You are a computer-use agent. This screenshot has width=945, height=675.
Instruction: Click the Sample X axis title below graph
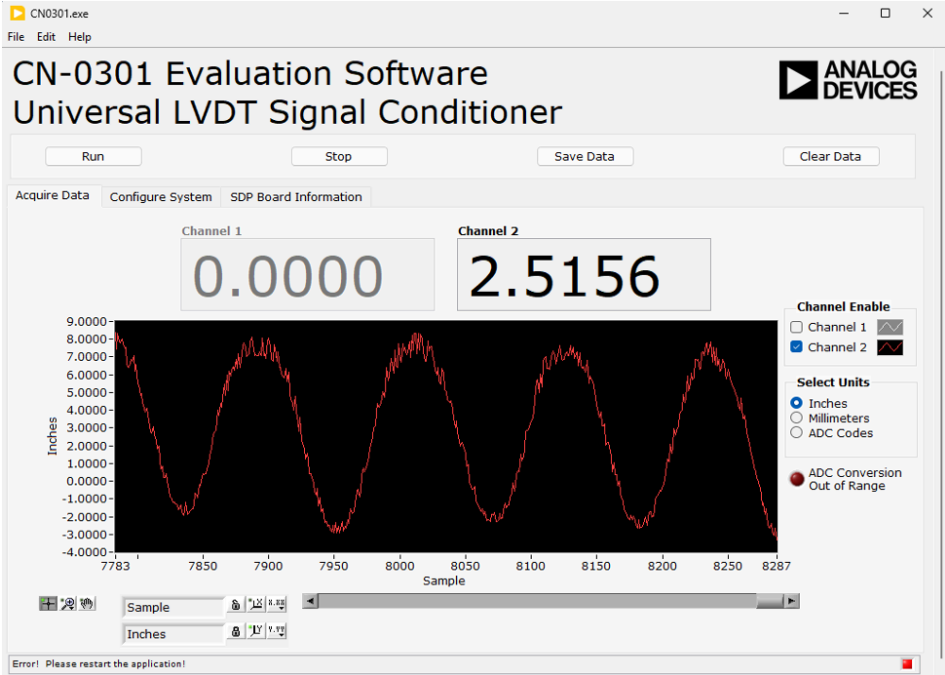click(444, 580)
